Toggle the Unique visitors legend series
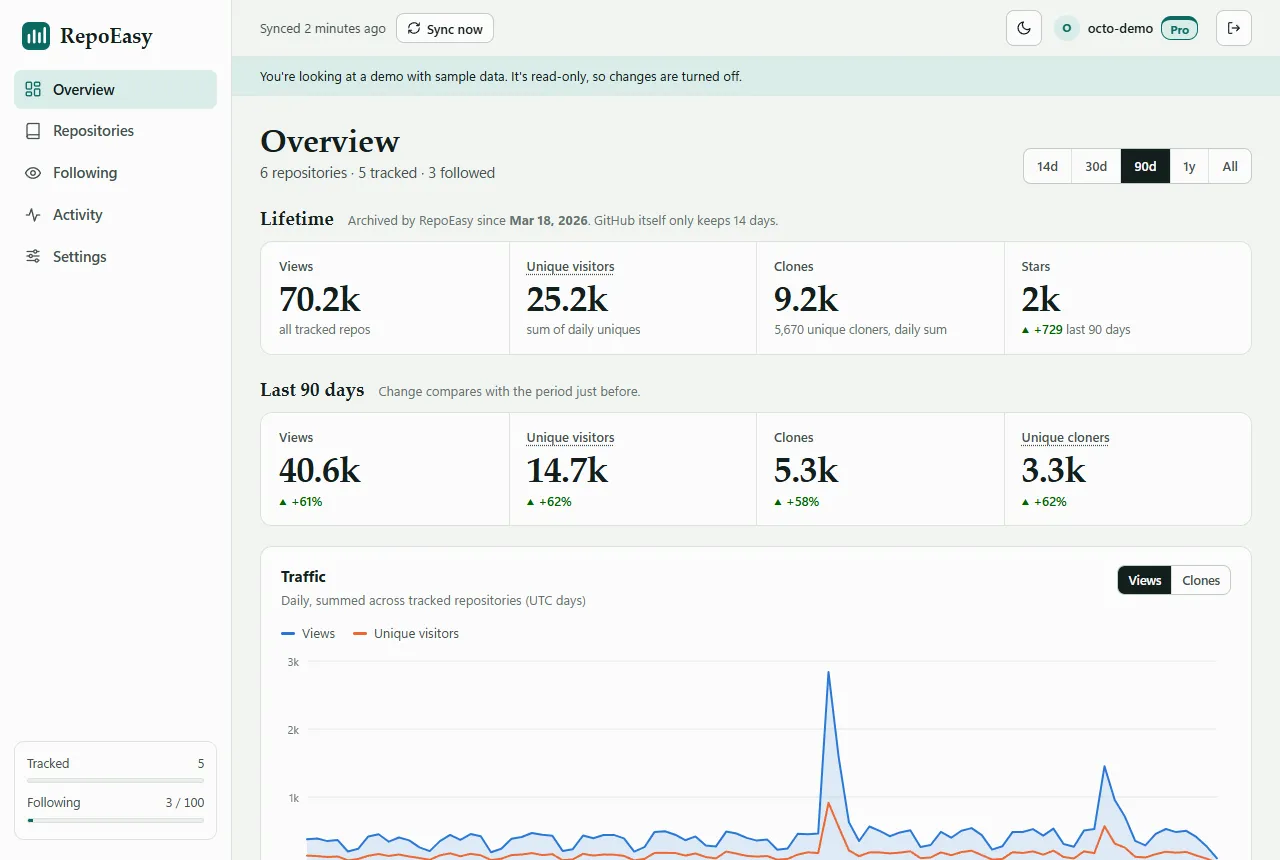The width and height of the screenshot is (1280, 860). pos(406,633)
